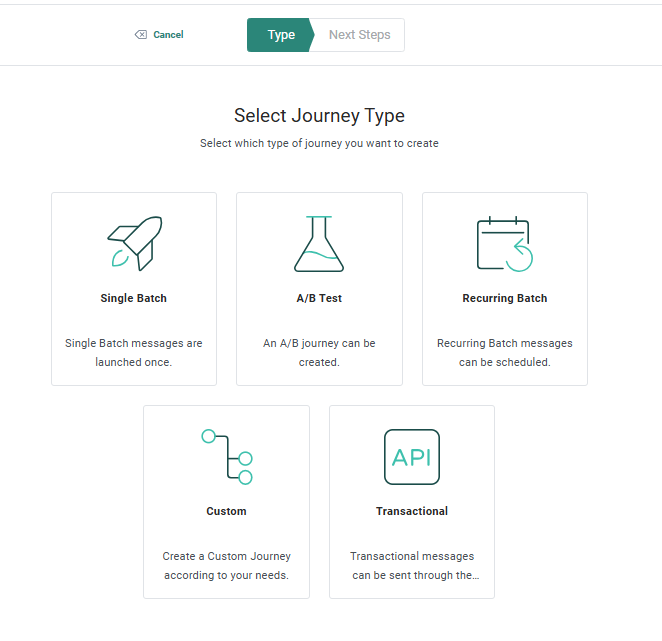
Task: Go to the Next Steps tab
Action: point(359,35)
